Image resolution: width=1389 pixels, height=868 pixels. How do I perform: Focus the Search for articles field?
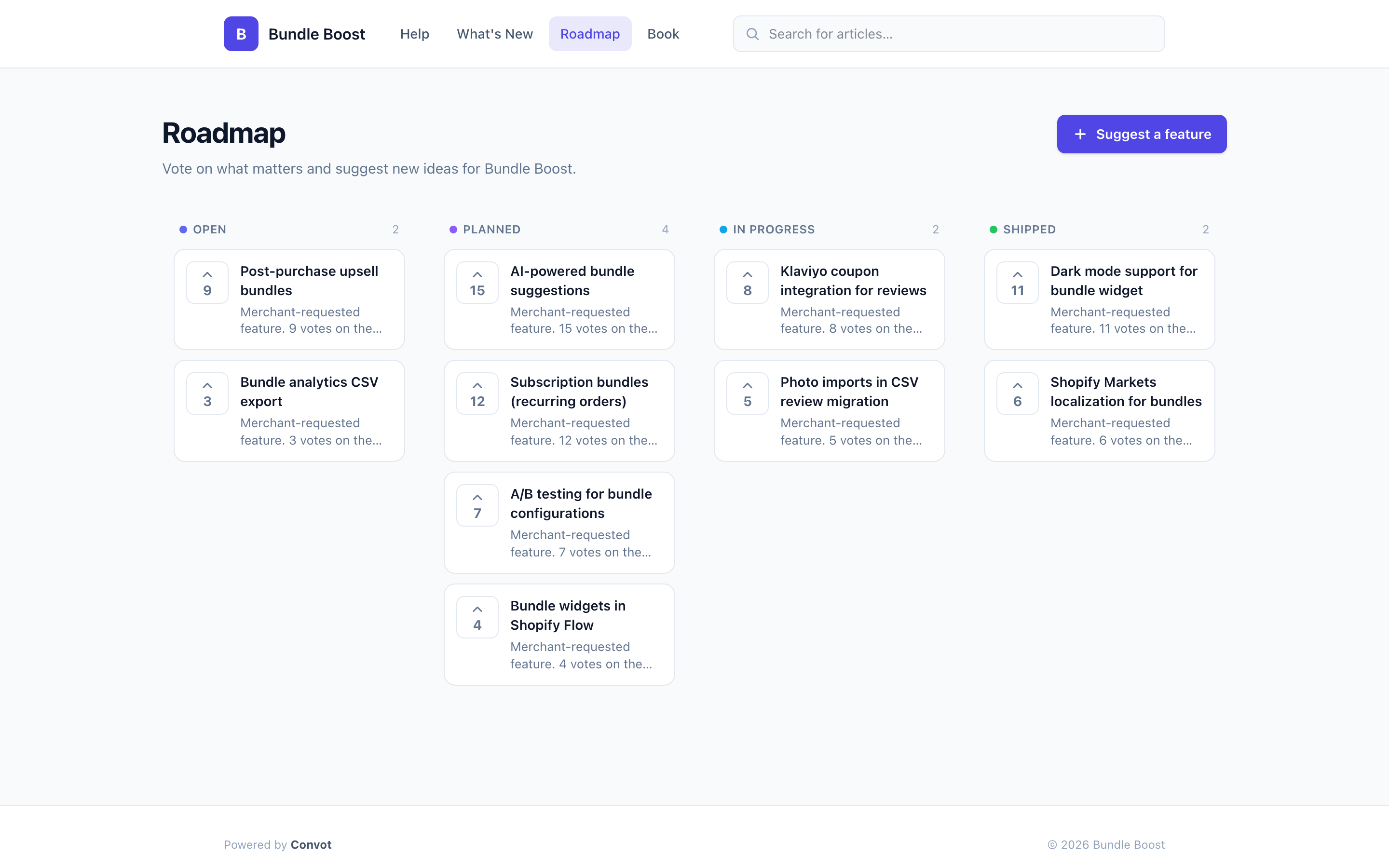click(949, 34)
